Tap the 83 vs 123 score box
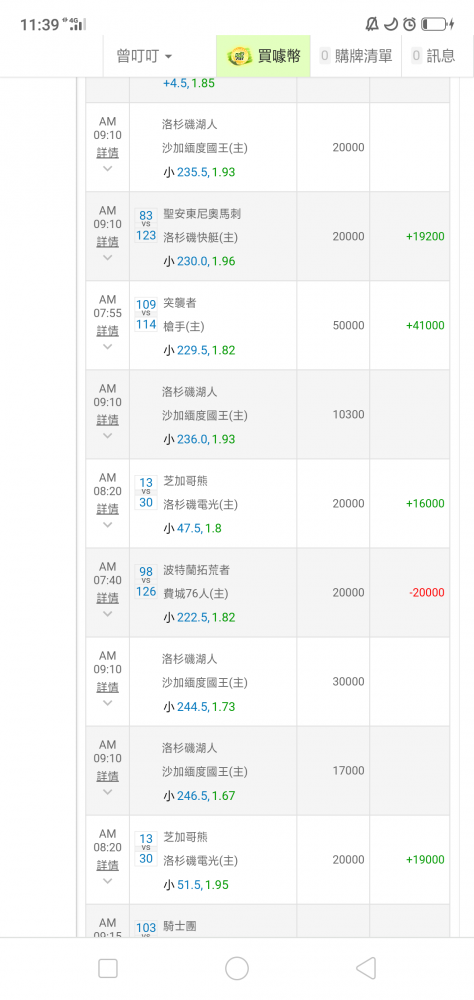 click(x=146, y=225)
